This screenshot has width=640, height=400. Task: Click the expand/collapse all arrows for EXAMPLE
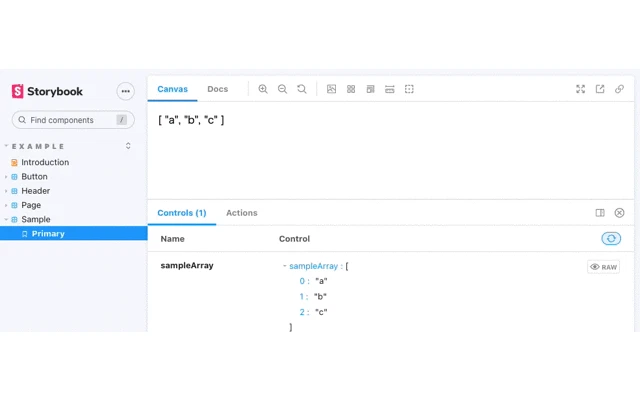pyautogui.click(x=128, y=146)
